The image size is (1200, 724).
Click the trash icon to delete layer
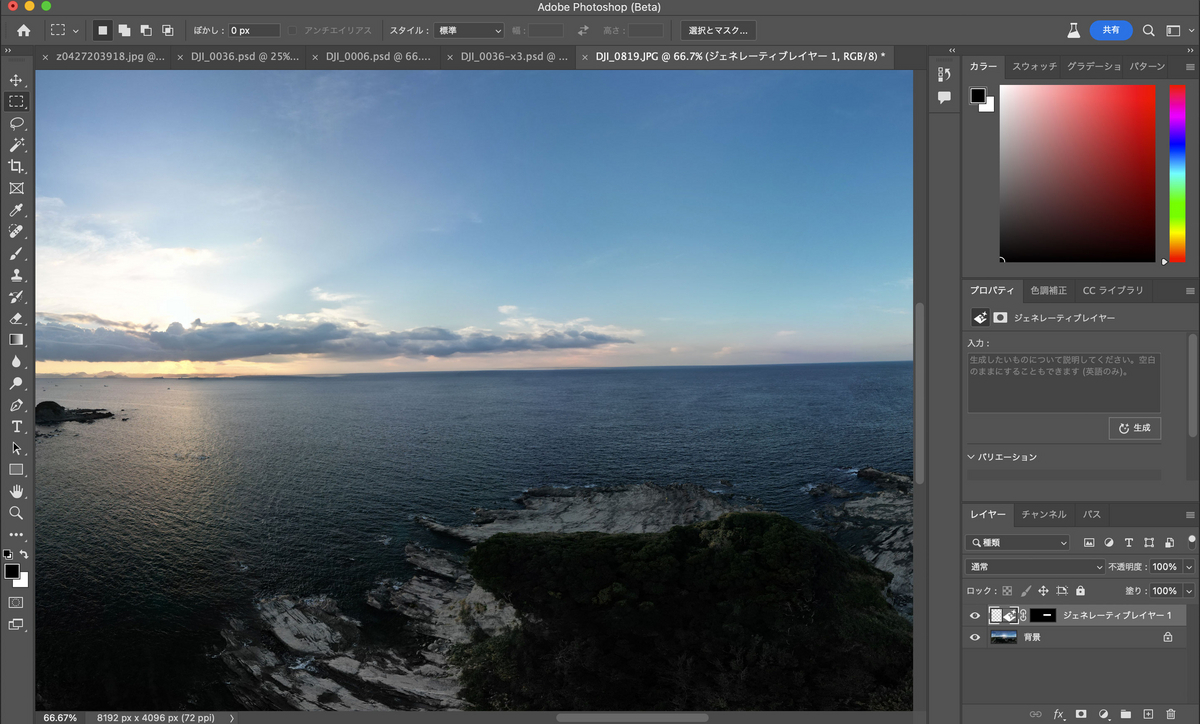coord(1170,714)
